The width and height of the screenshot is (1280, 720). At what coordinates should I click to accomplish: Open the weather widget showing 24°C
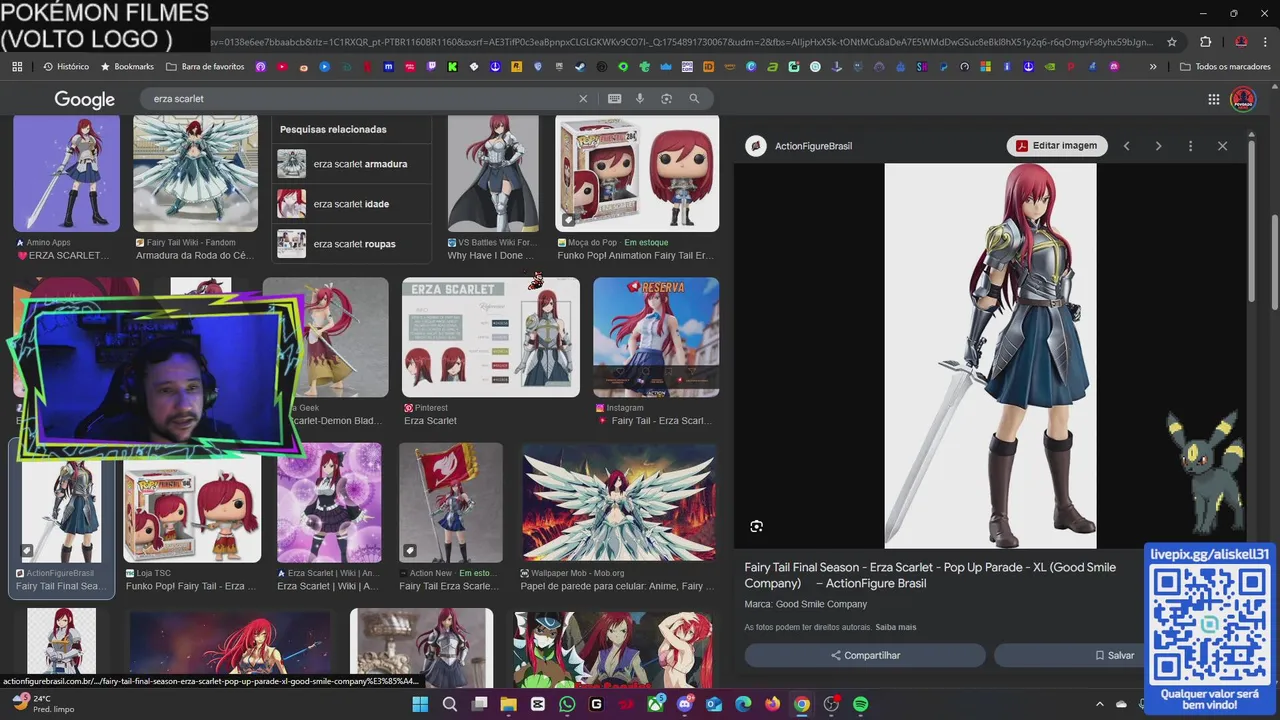(42, 704)
